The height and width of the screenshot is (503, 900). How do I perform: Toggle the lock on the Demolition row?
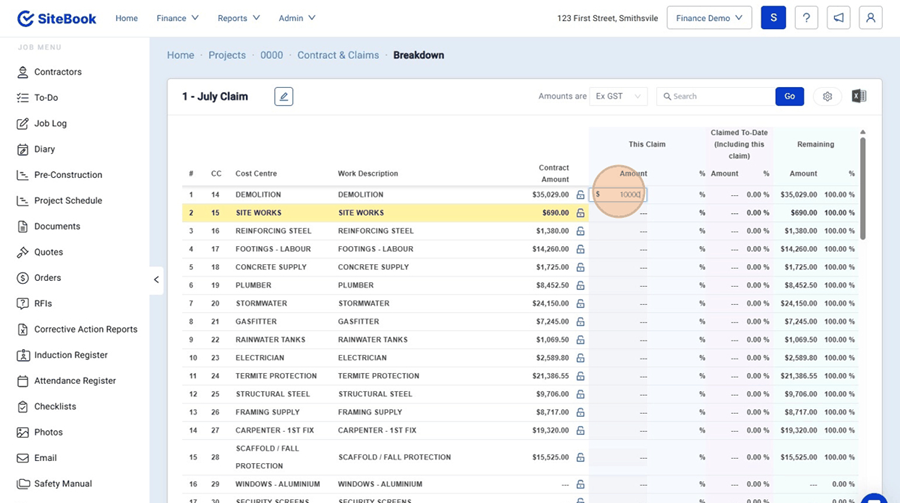click(580, 195)
